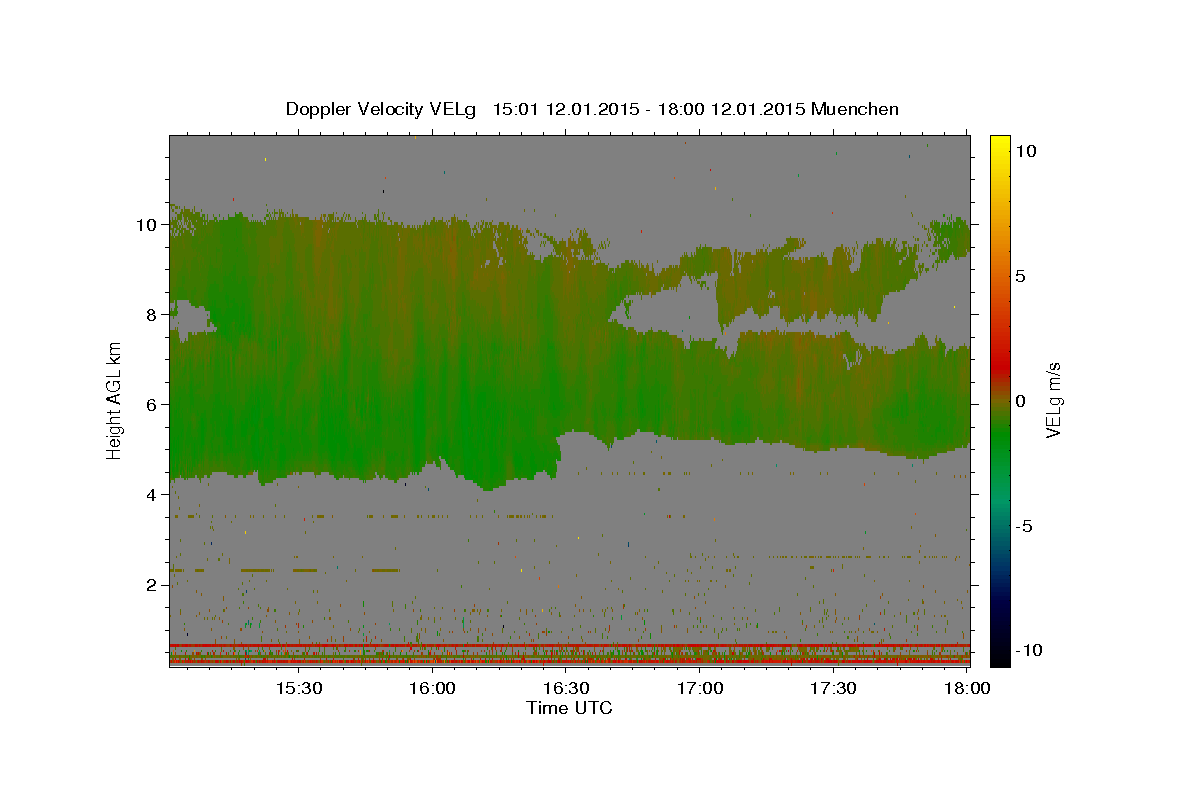This screenshot has height=800, width=1200.
Task: Click the plot title 'Doppler Velocity VELg'
Action: pos(380,109)
